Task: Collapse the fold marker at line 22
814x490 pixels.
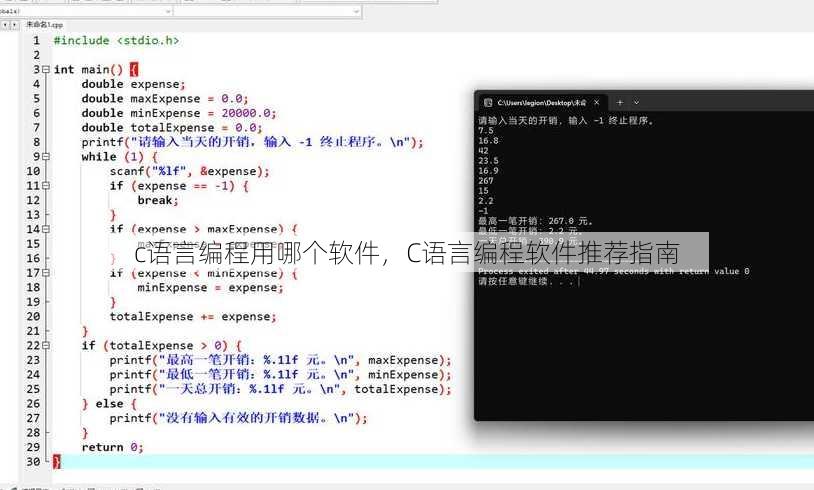Action: pos(46,345)
